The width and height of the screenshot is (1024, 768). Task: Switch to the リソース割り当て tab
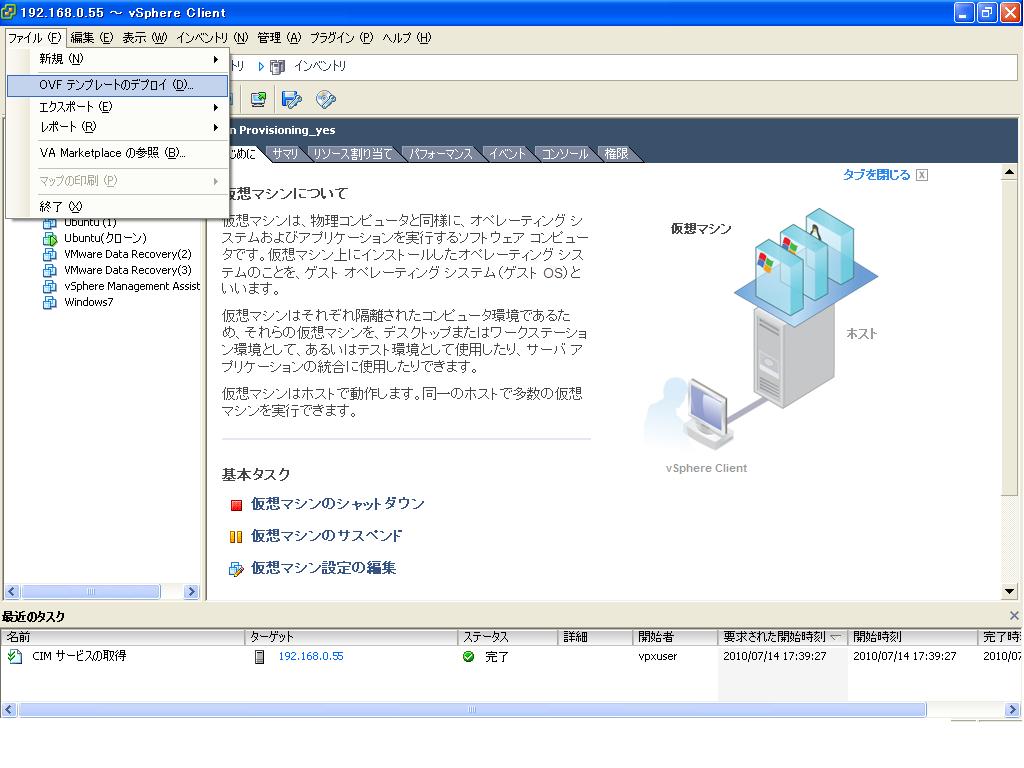353,154
